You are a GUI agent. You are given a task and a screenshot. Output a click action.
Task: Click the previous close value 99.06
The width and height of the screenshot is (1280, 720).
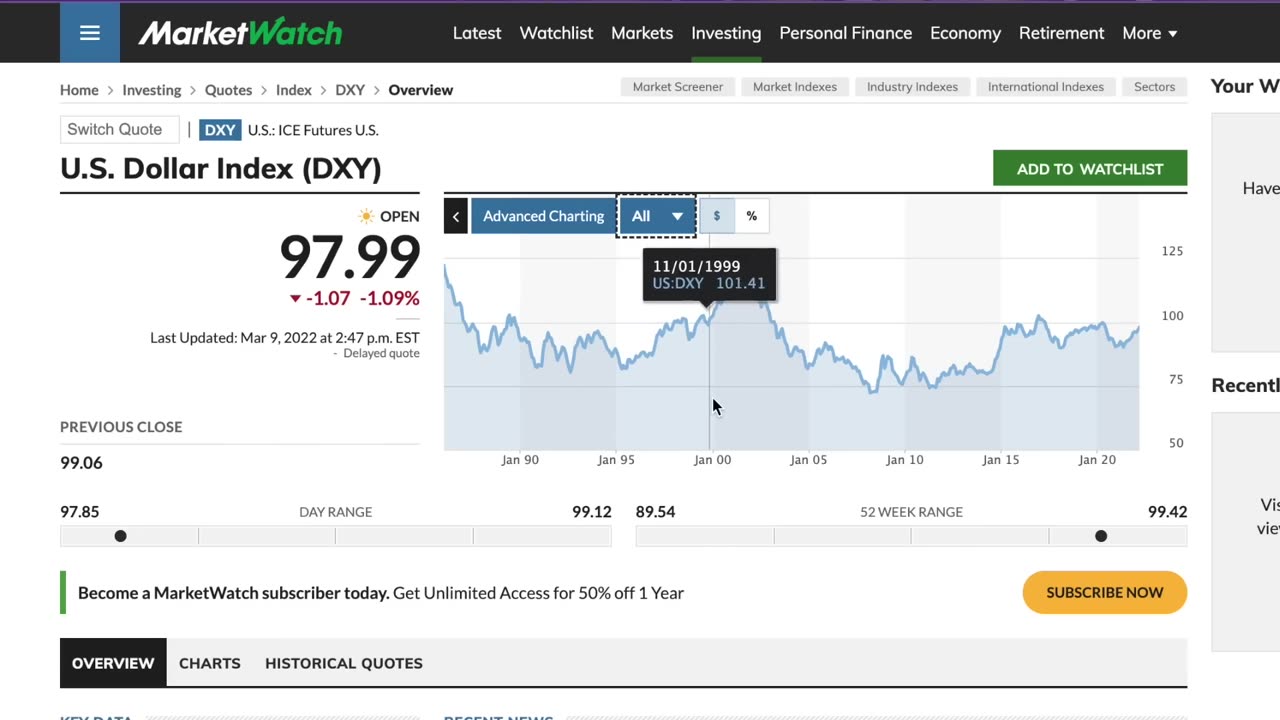click(81, 463)
